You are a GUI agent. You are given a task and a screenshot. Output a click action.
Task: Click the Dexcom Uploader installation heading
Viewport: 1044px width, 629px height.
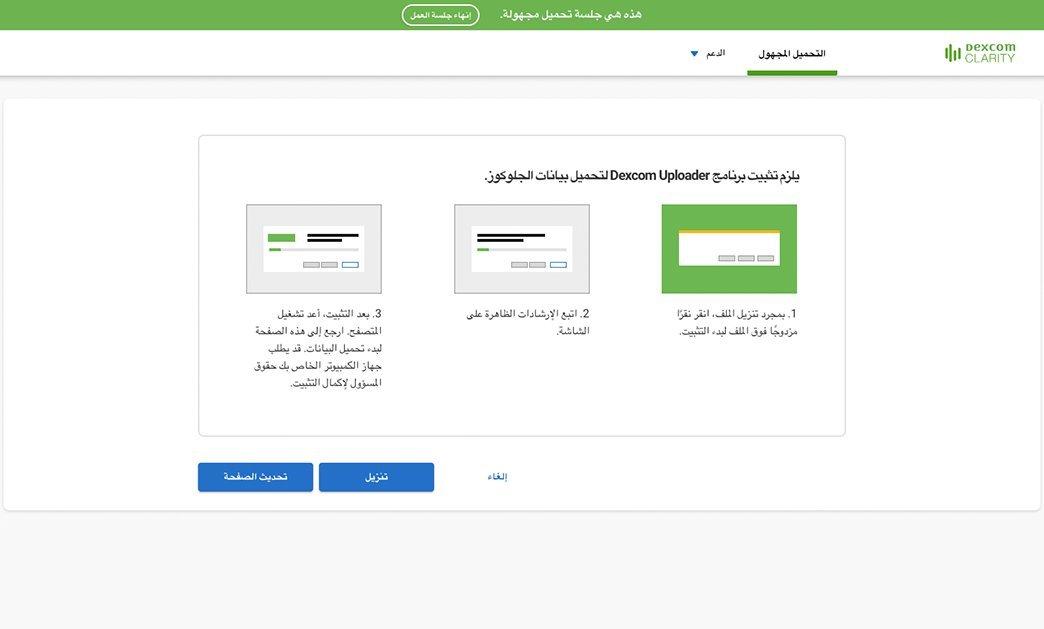(642, 176)
